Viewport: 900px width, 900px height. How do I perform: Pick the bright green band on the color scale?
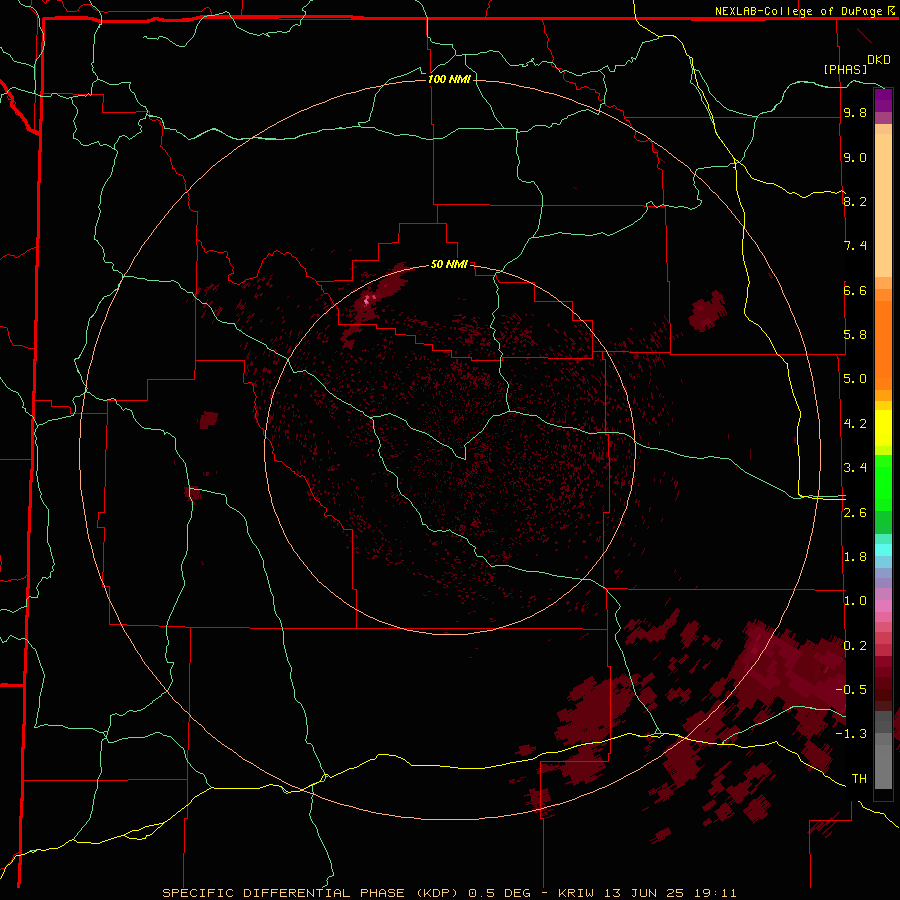[x=883, y=482]
